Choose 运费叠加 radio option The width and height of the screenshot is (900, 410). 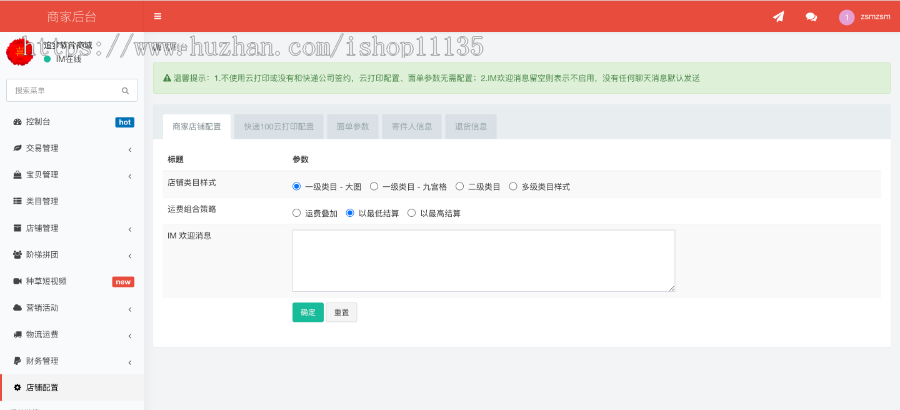click(296, 213)
